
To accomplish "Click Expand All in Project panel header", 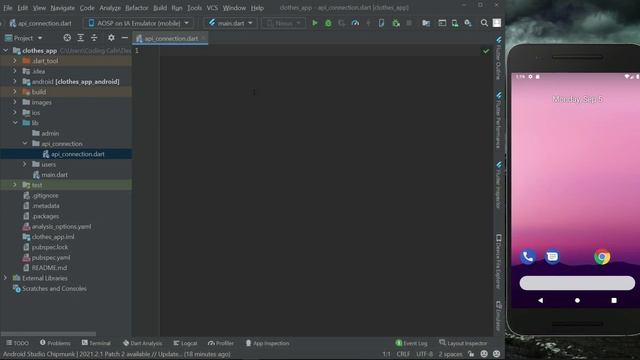I will pos(81,38).
